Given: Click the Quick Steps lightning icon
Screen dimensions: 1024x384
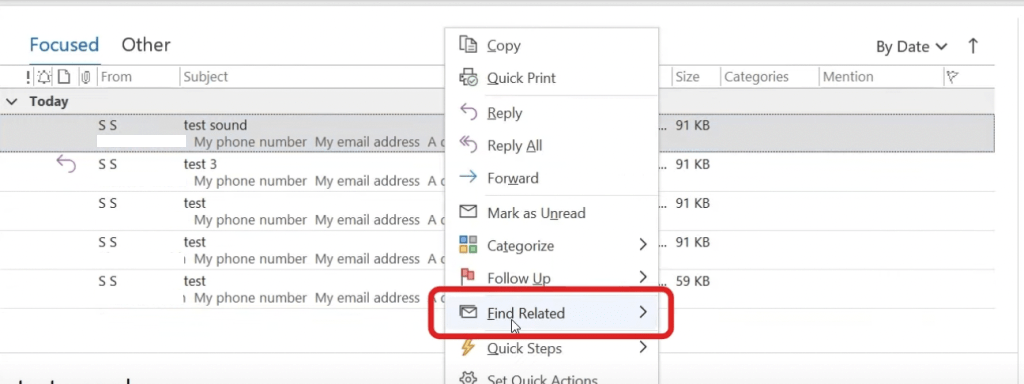Looking at the screenshot, I should coord(468,347).
